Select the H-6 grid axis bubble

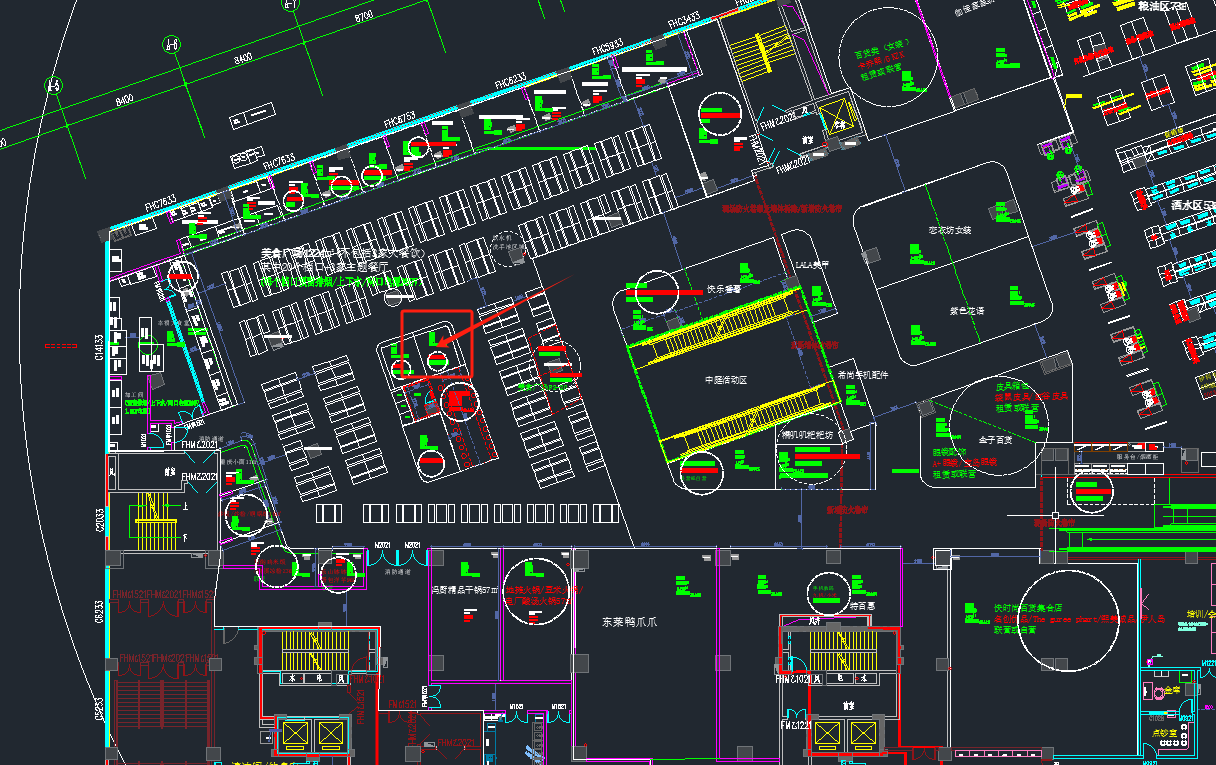pyautogui.click(x=172, y=44)
